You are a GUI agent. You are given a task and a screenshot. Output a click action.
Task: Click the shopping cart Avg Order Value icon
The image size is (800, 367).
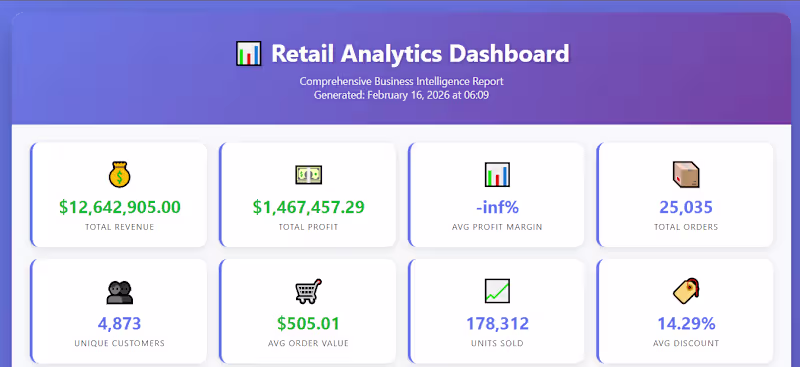(308, 291)
